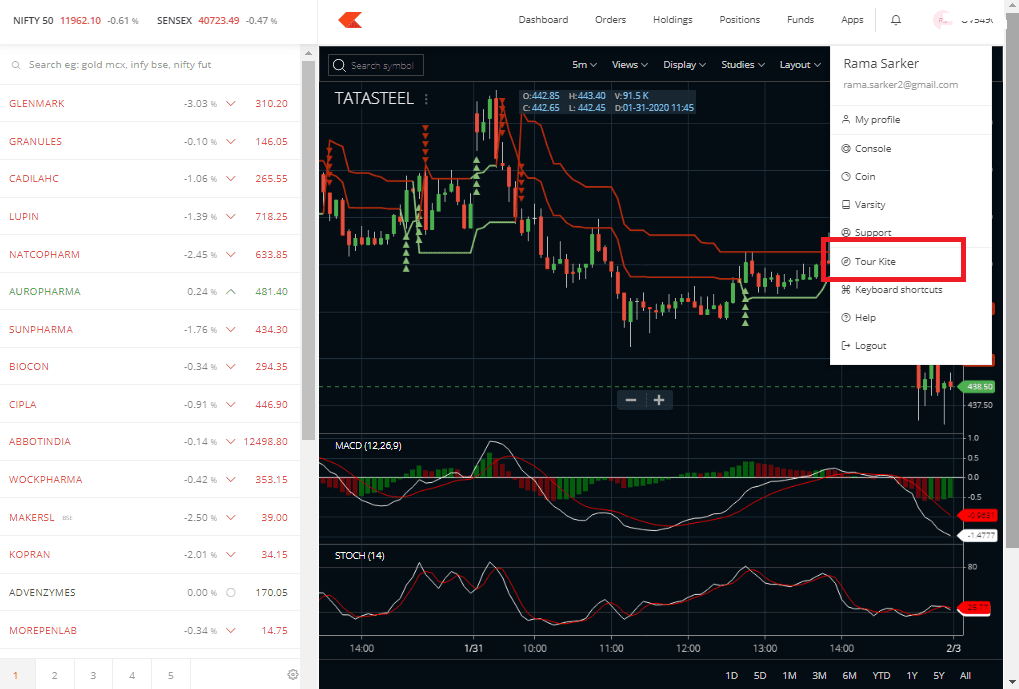Click the Support lifebuoy icon
The image size is (1019, 689).
(845, 232)
